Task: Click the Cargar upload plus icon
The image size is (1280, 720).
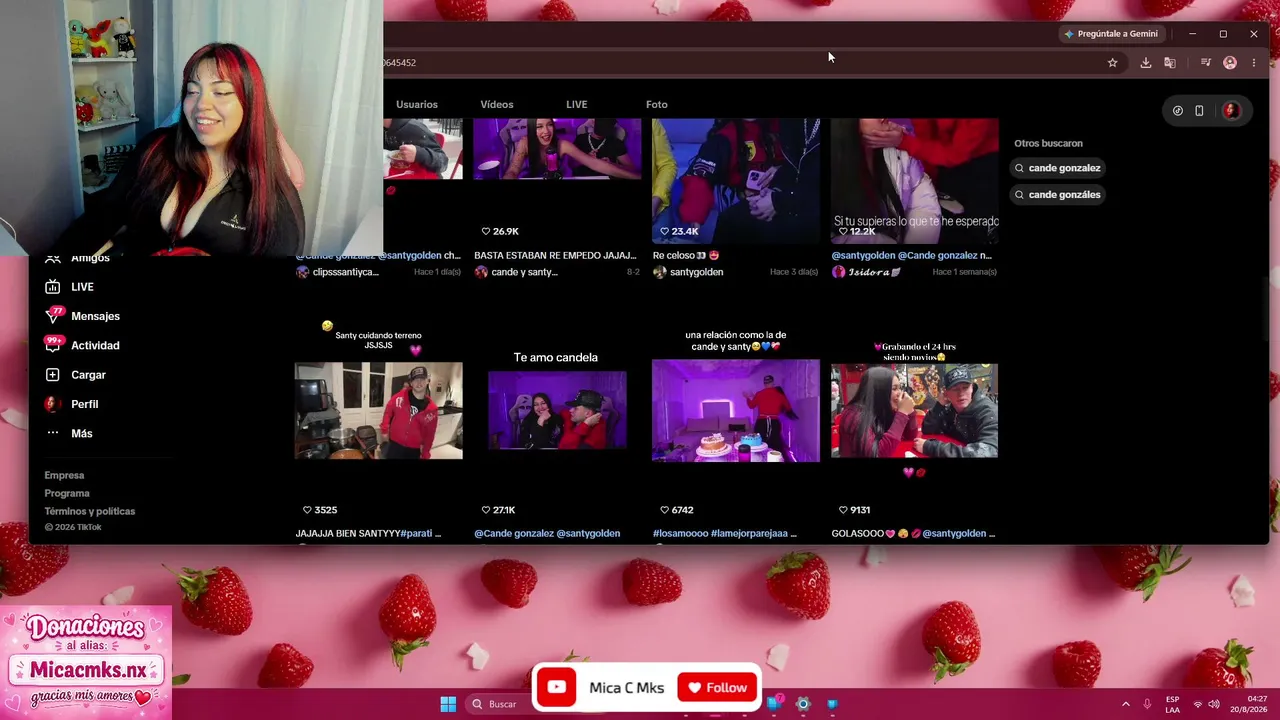Action: (53, 374)
